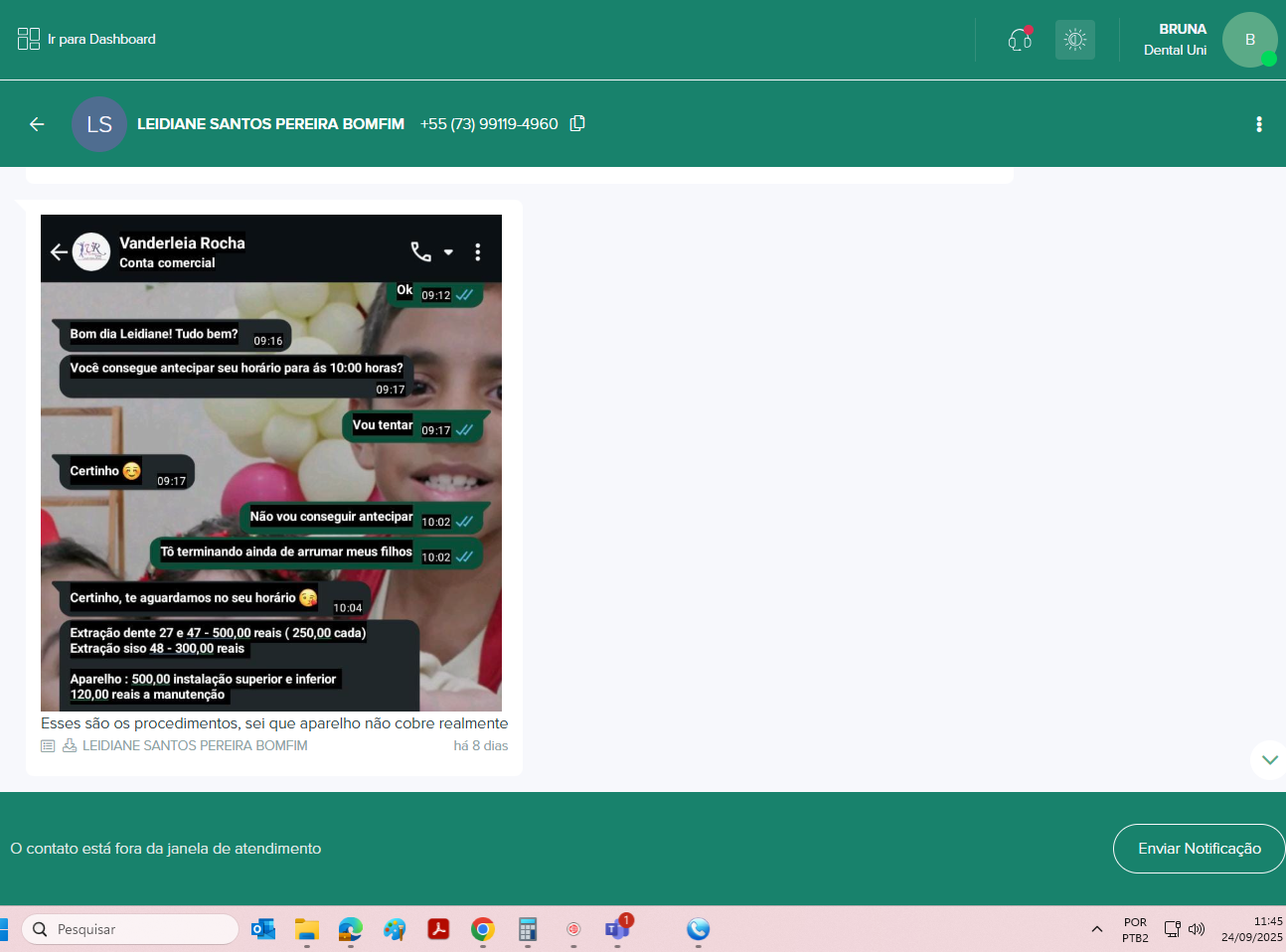Click the Enviar Notificação button

click(x=1199, y=849)
